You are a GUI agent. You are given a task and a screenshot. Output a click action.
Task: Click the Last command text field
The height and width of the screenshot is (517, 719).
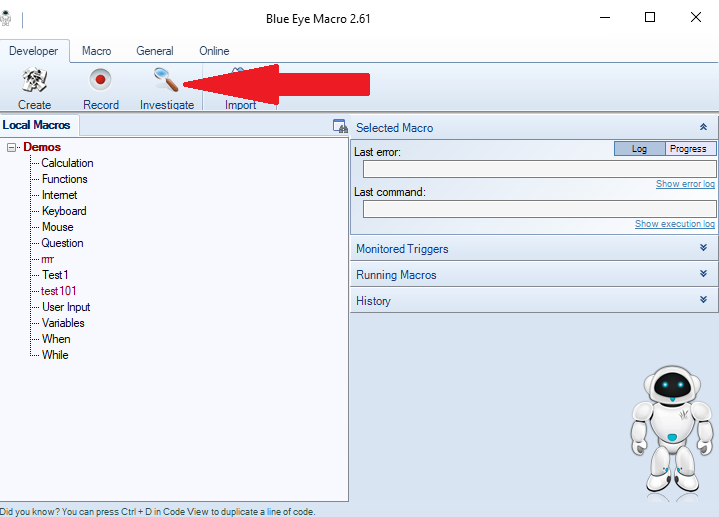click(x=539, y=209)
